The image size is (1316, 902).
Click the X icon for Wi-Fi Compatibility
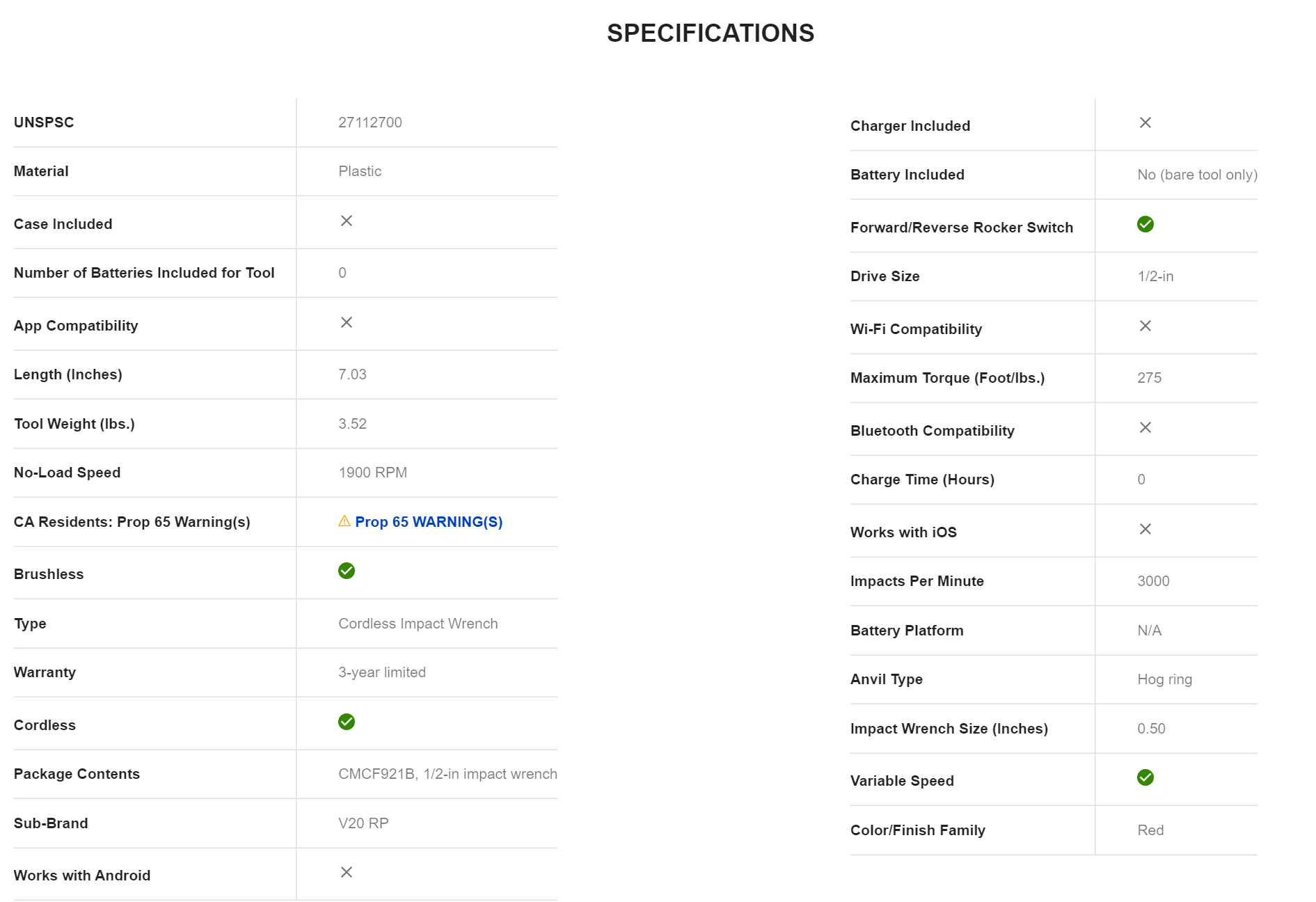pos(1145,326)
